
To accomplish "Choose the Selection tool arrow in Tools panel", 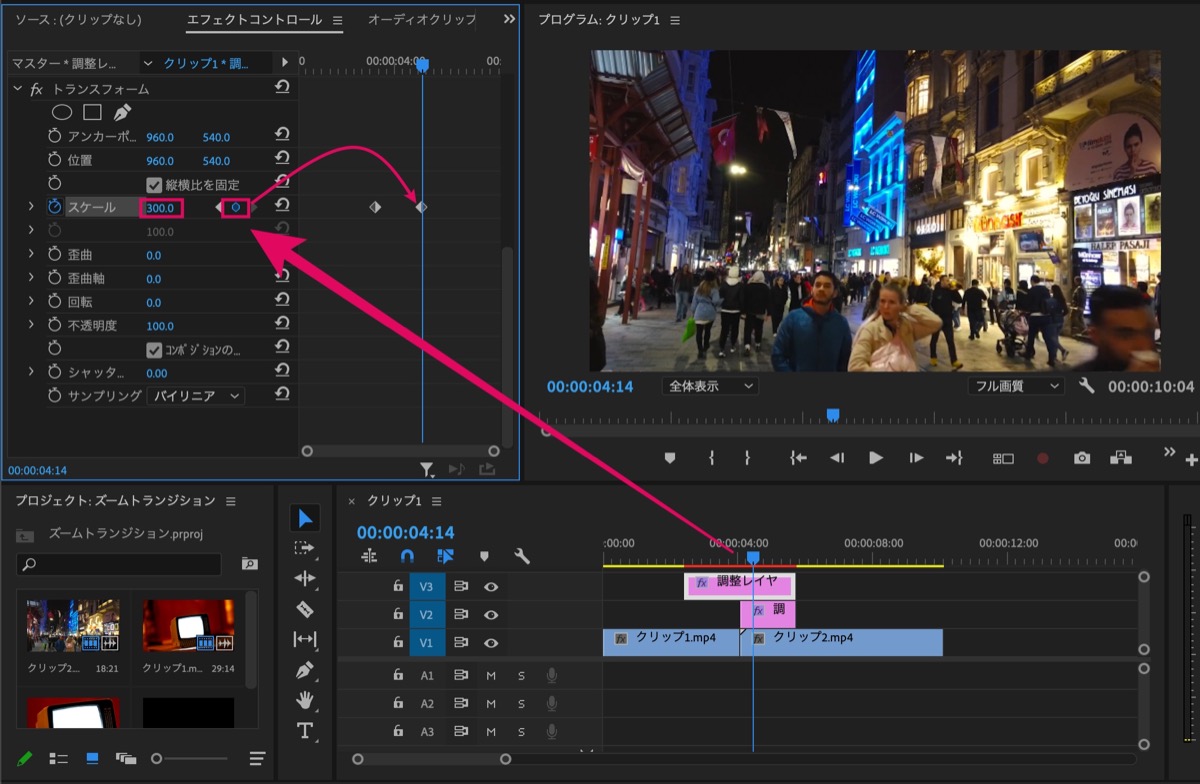I will tap(305, 518).
